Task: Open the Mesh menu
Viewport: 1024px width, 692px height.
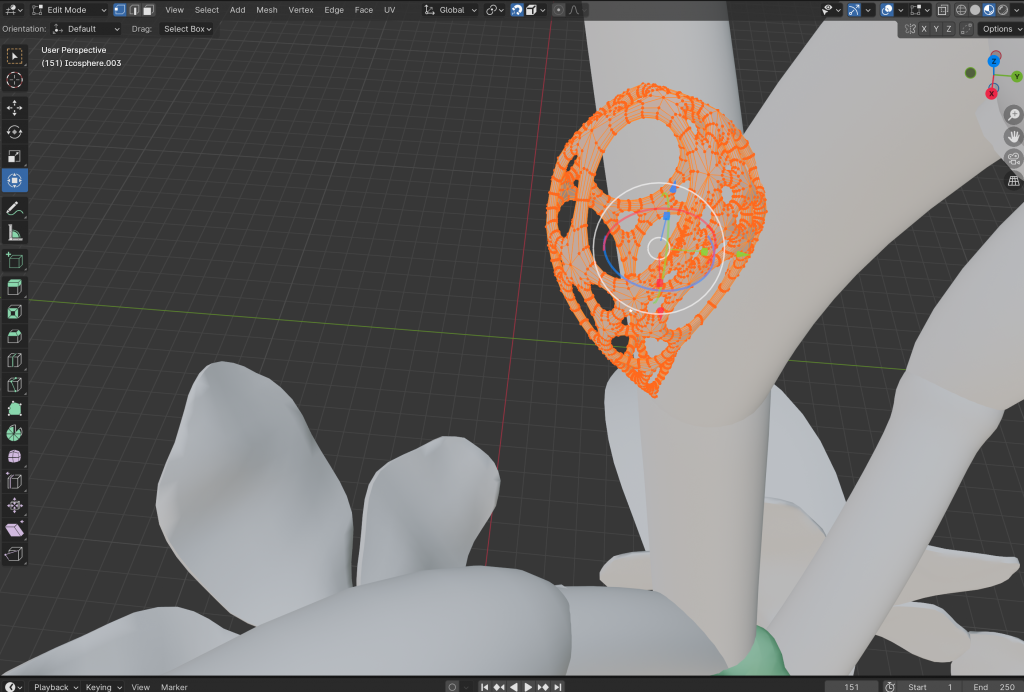Action: pyautogui.click(x=267, y=10)
